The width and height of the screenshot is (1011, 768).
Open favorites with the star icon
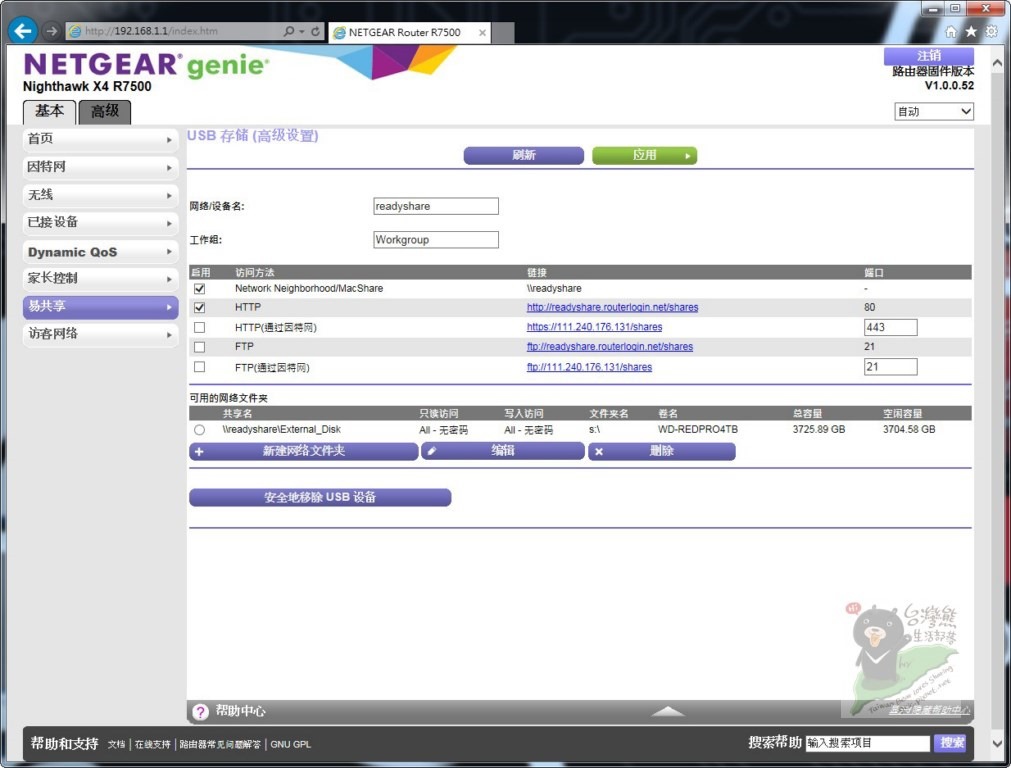pyautogui.click(x=971, y=32)
